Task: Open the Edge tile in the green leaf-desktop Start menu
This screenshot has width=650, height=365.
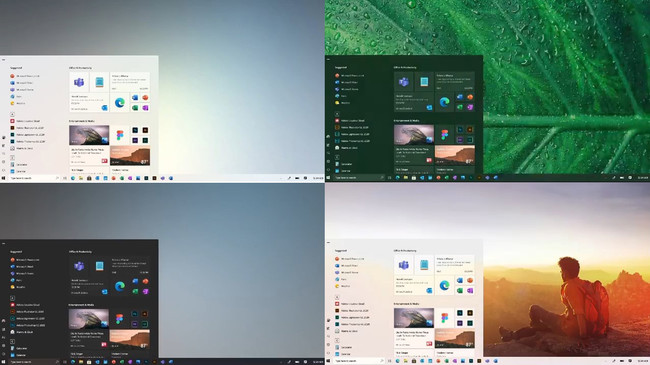Action: pos(444,102)
